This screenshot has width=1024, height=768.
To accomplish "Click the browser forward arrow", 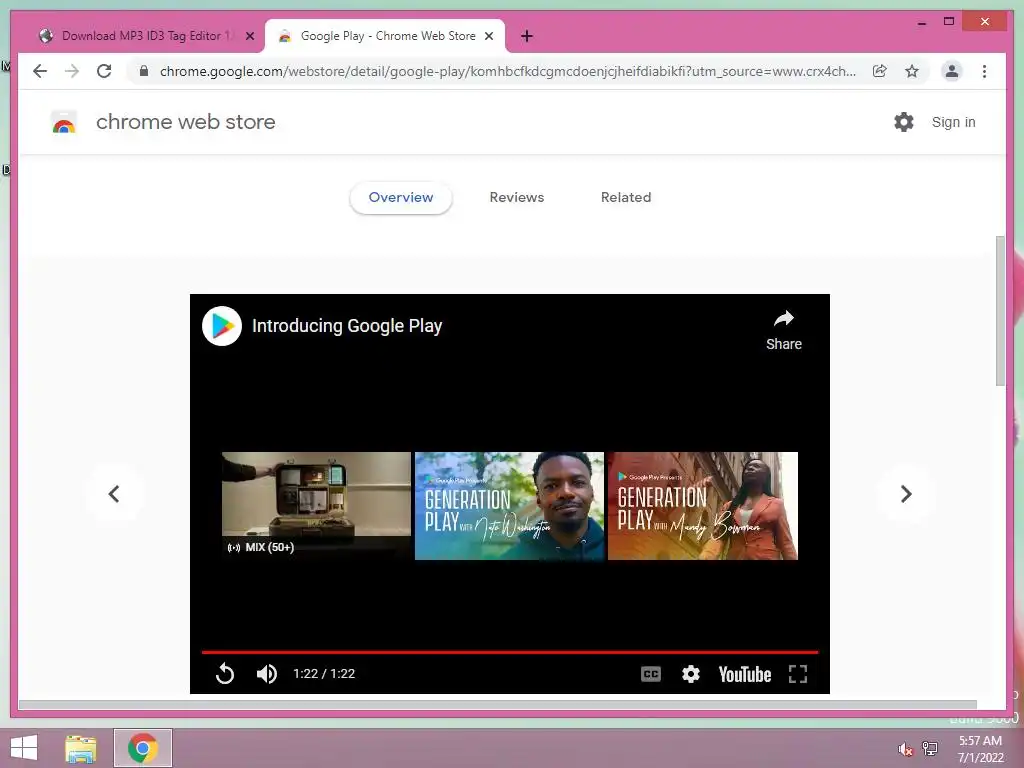I will click(72, 71).
